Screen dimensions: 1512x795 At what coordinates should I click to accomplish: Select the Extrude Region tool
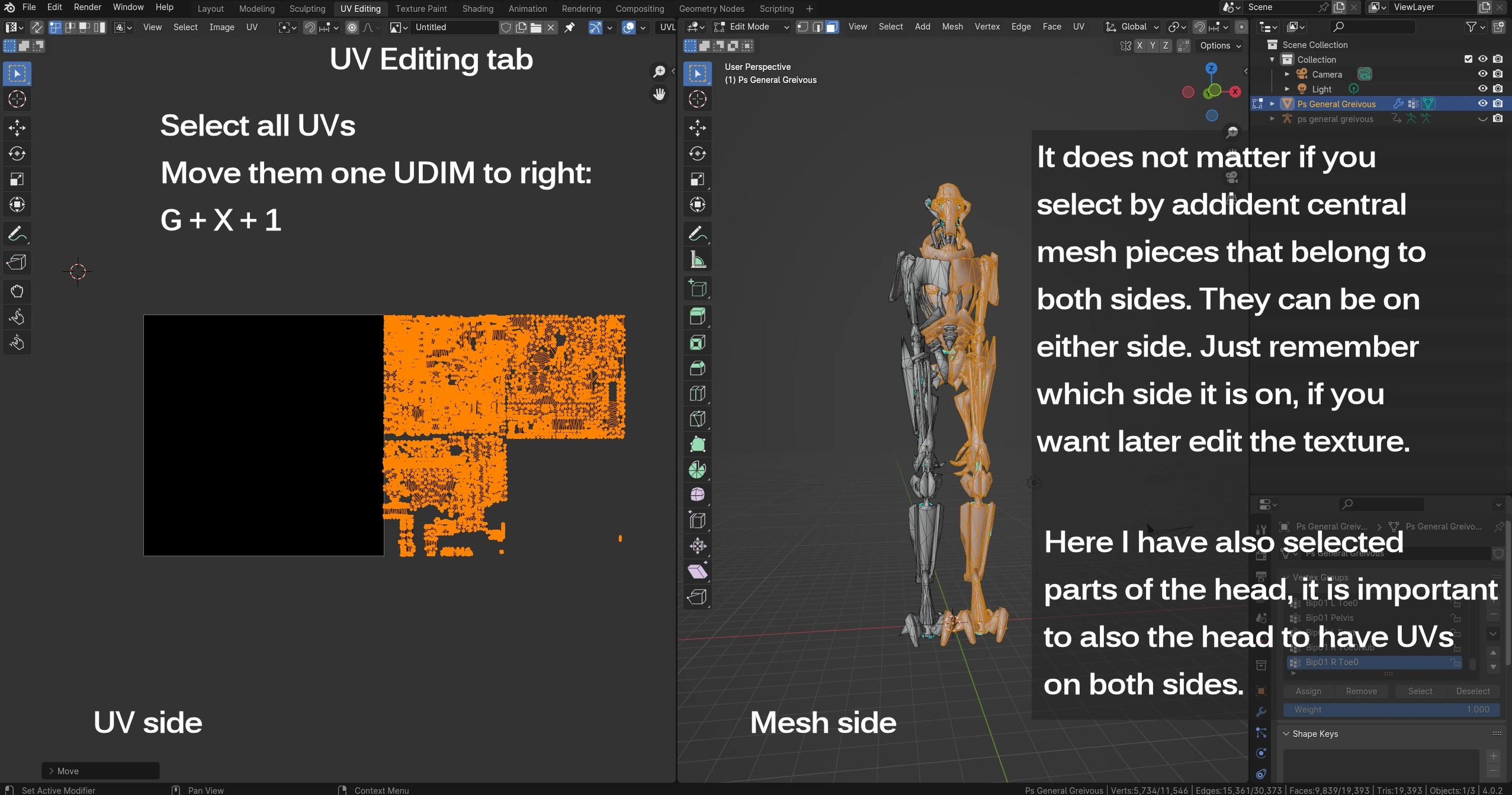click(698, 316)
